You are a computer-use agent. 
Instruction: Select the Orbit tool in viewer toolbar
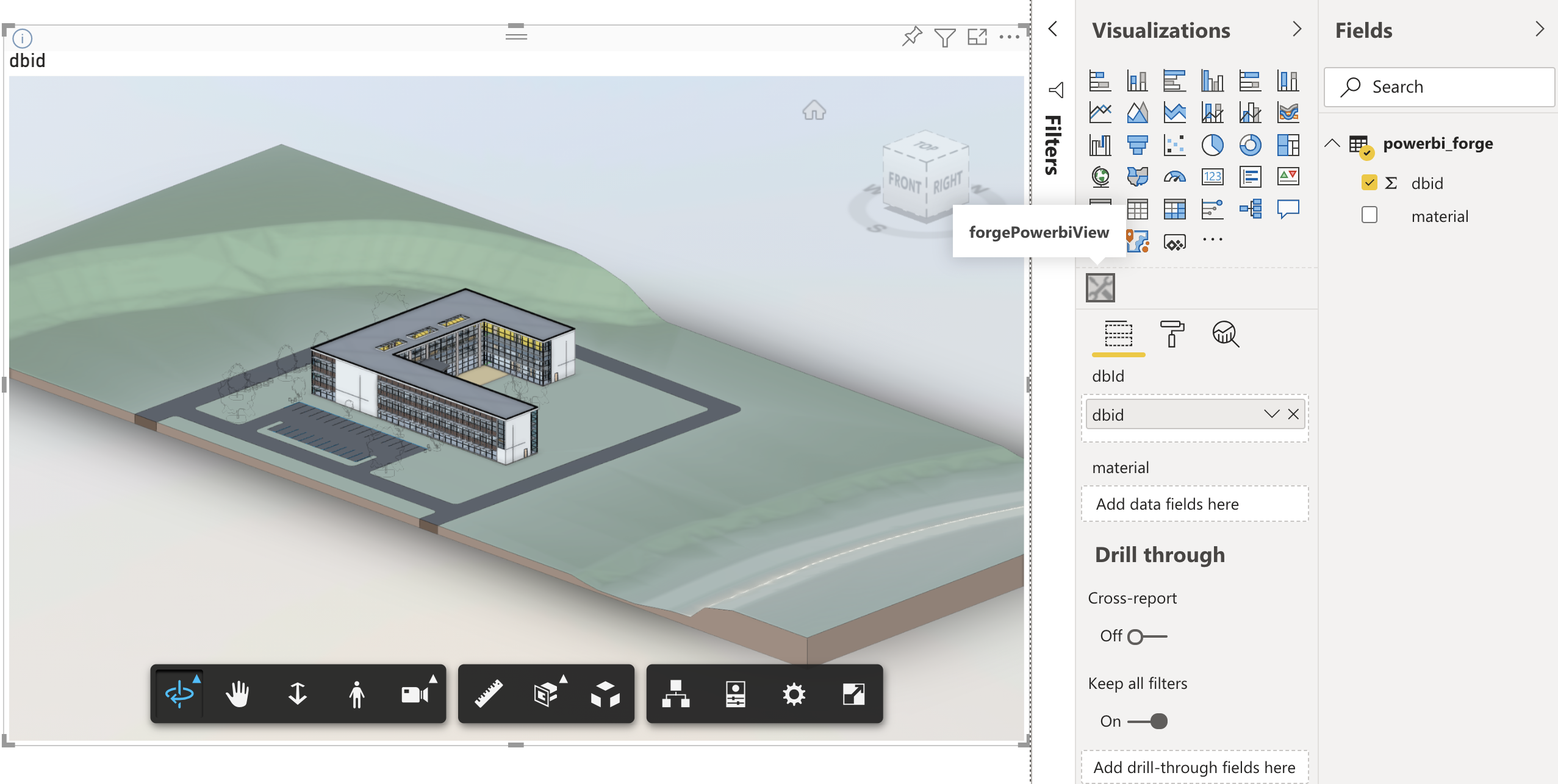[x=179, y=694]
